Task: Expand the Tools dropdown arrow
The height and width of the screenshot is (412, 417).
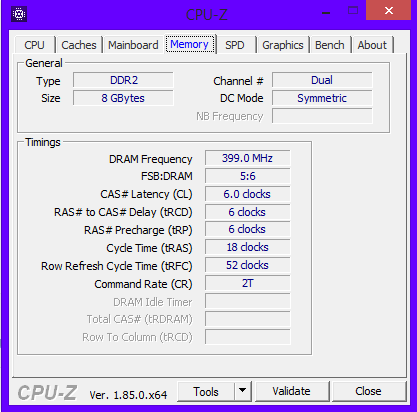Action: click(243, 391)
